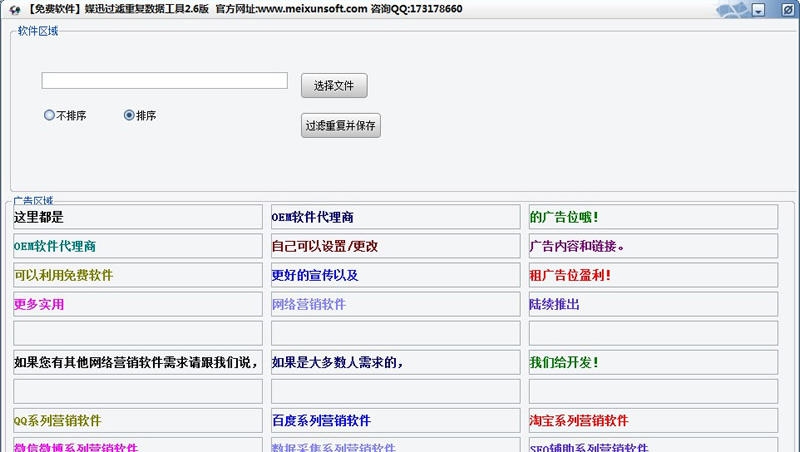The width and height of the screenshot is (800, 452).
Task: Open the SEO辅助系列营销软件 link
Action: 653,445
